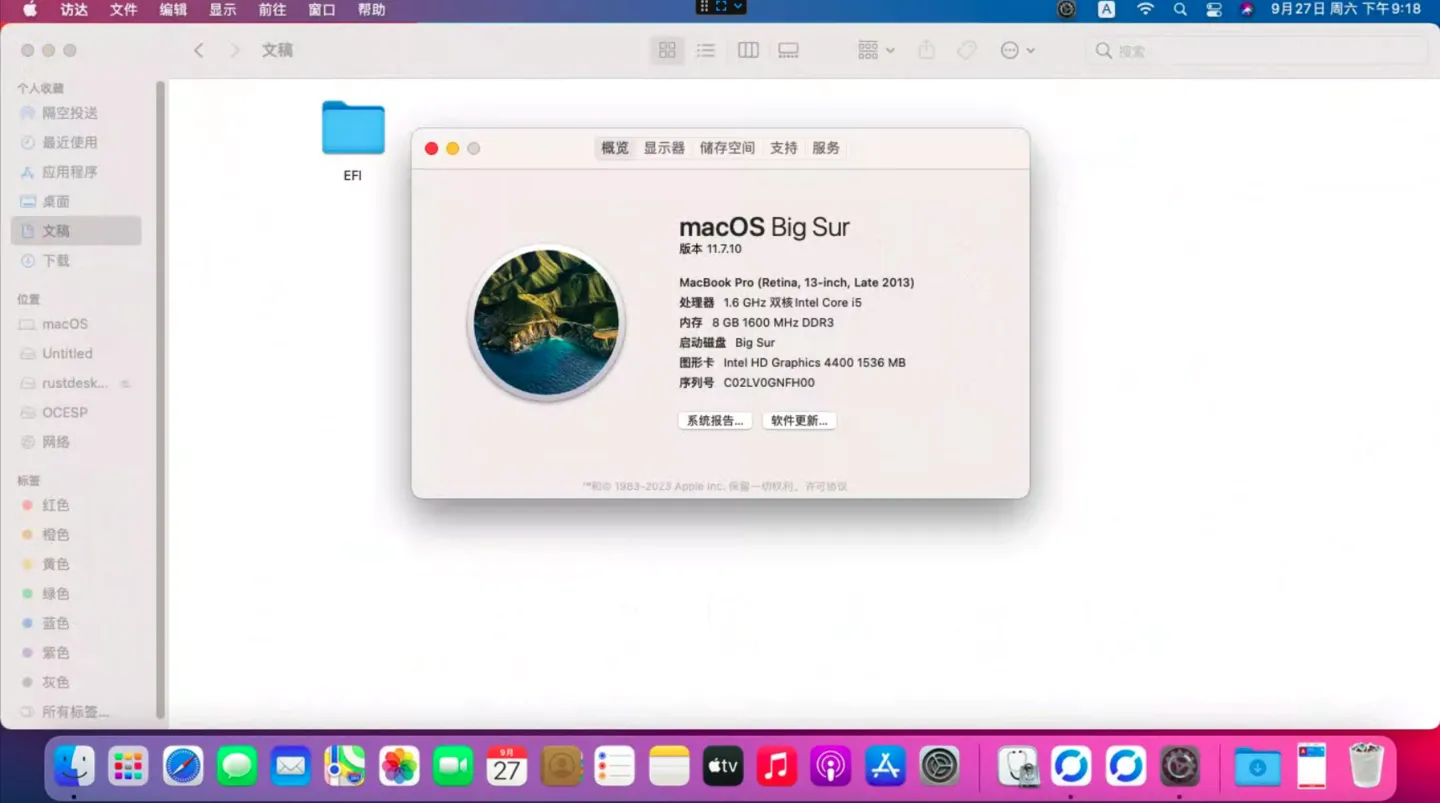Open the Music app from the Dock
Screen dimensions: 1440x803
tap(777, 765)
